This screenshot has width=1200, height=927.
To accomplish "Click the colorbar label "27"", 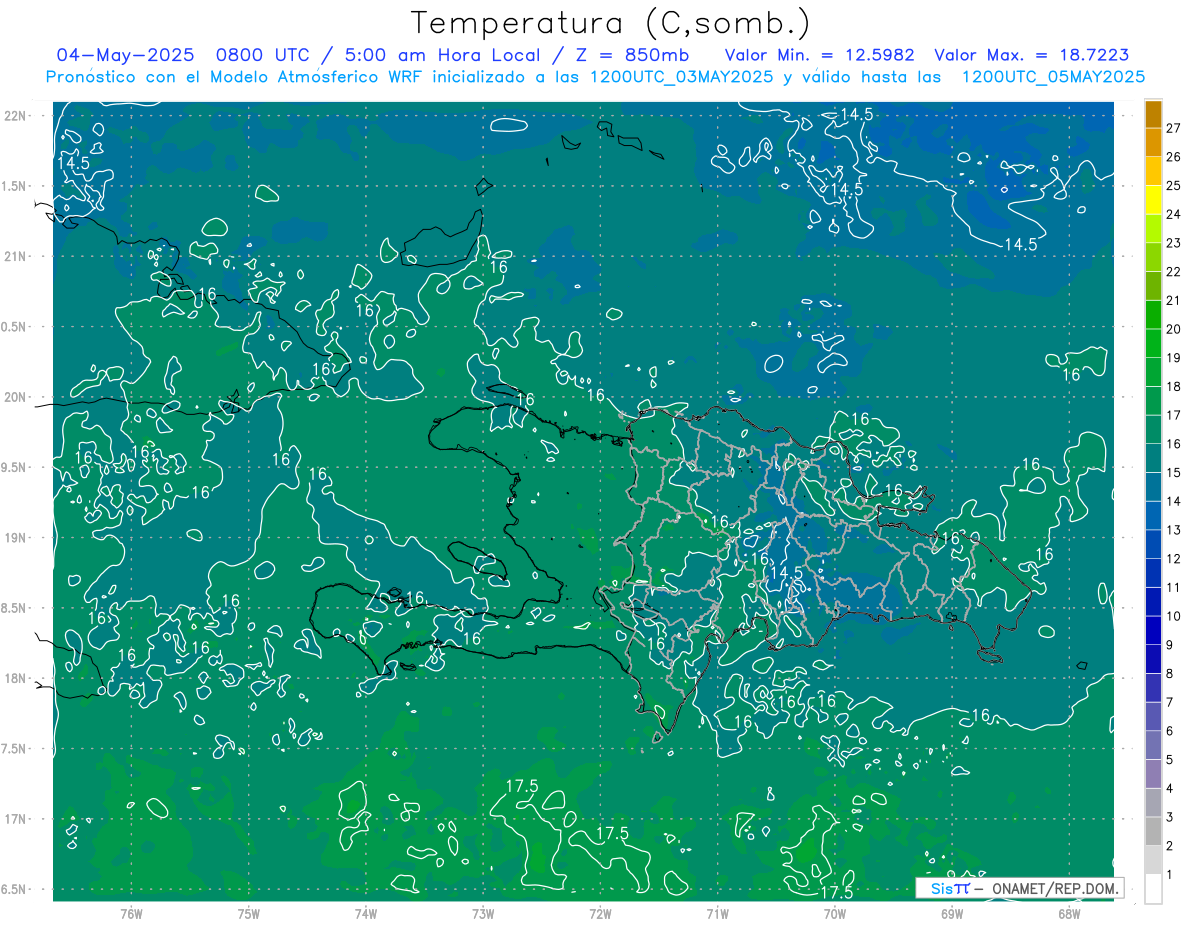I will coord(1174,127).
